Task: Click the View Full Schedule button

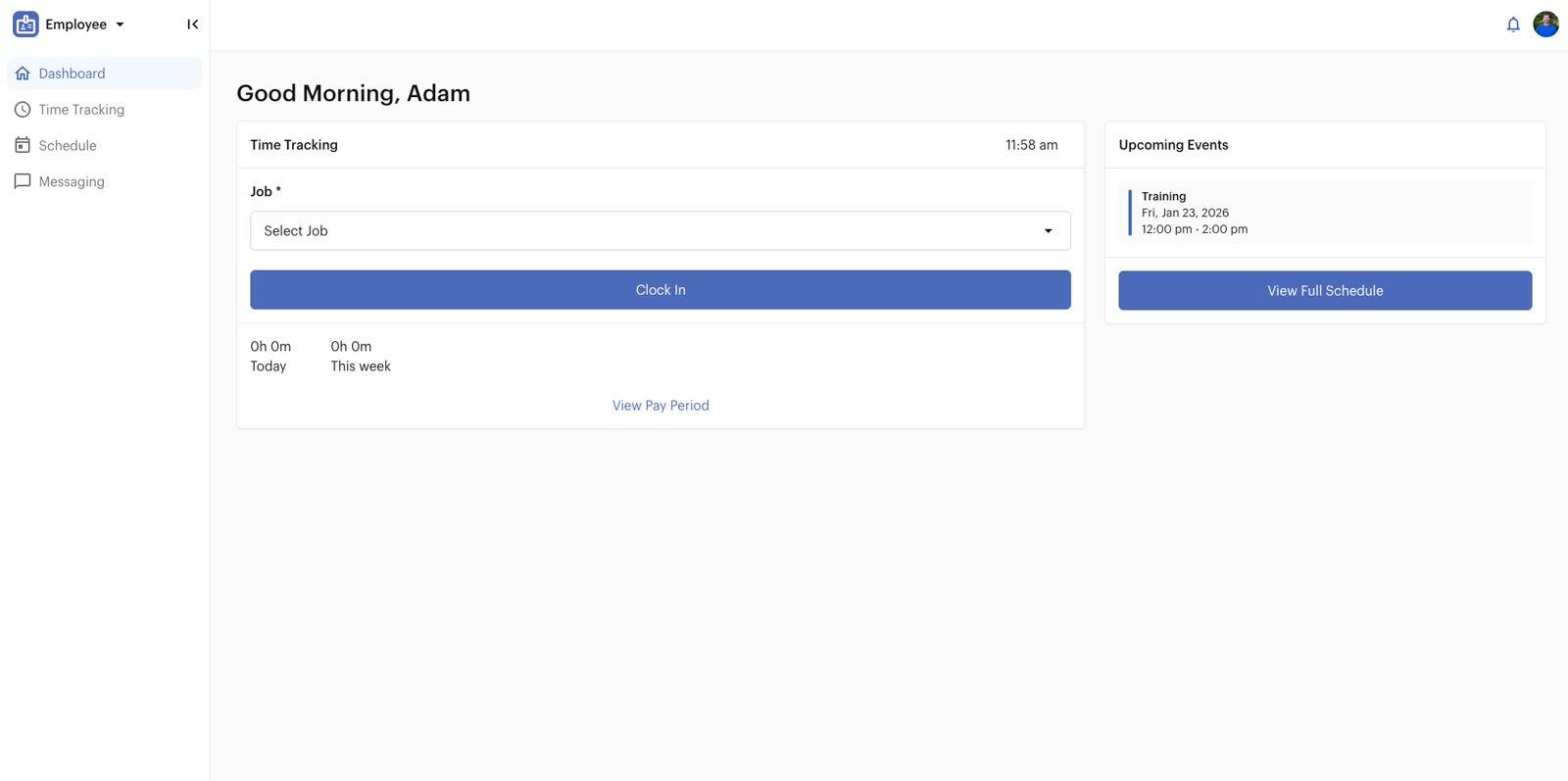Action: click(1325, 291)
